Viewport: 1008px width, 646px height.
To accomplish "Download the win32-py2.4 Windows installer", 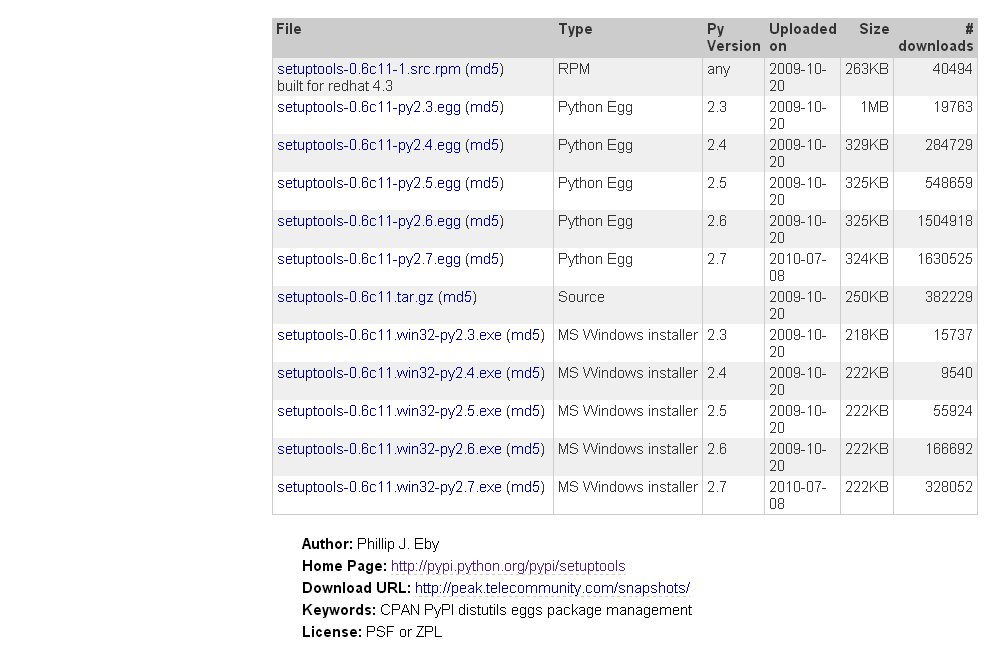I will (x=390, y=373).
